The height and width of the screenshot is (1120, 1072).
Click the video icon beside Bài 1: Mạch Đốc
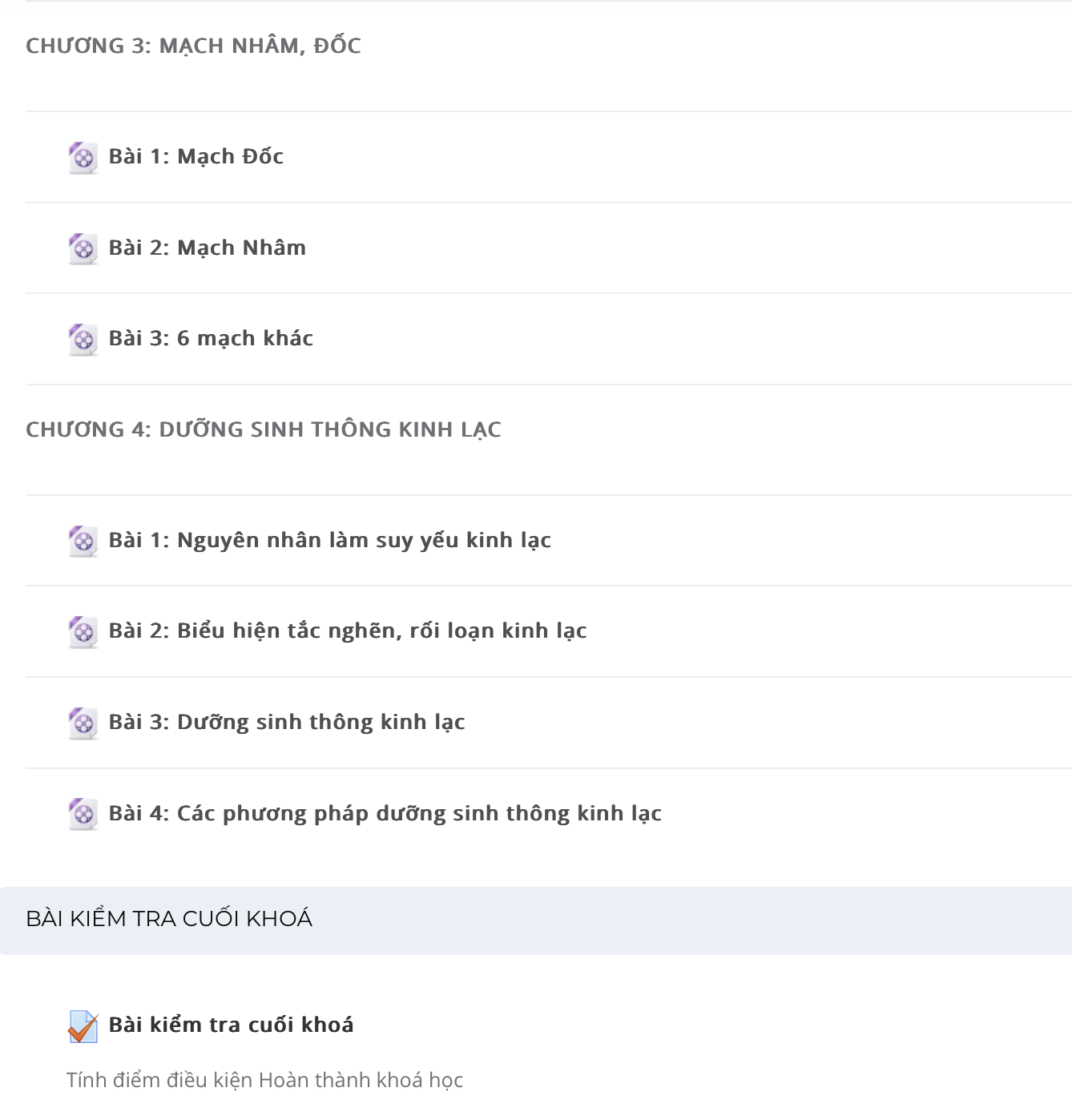click(x=83, y=157)
